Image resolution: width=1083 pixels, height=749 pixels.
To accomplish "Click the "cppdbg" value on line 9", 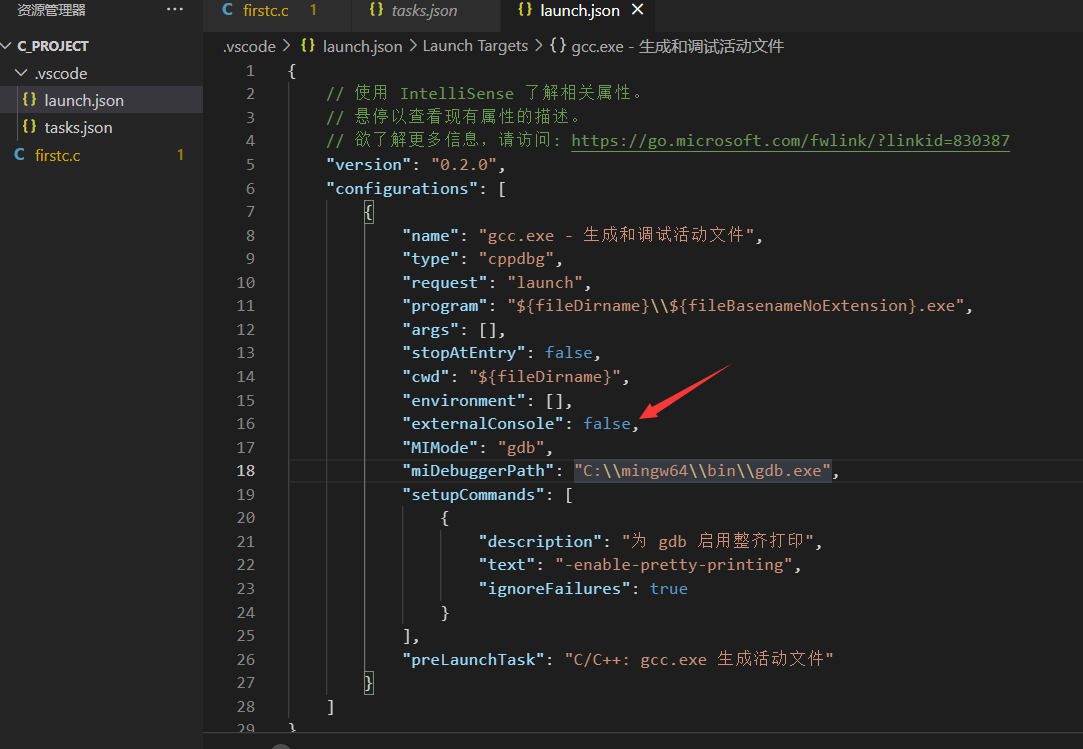I will [517, 258].
